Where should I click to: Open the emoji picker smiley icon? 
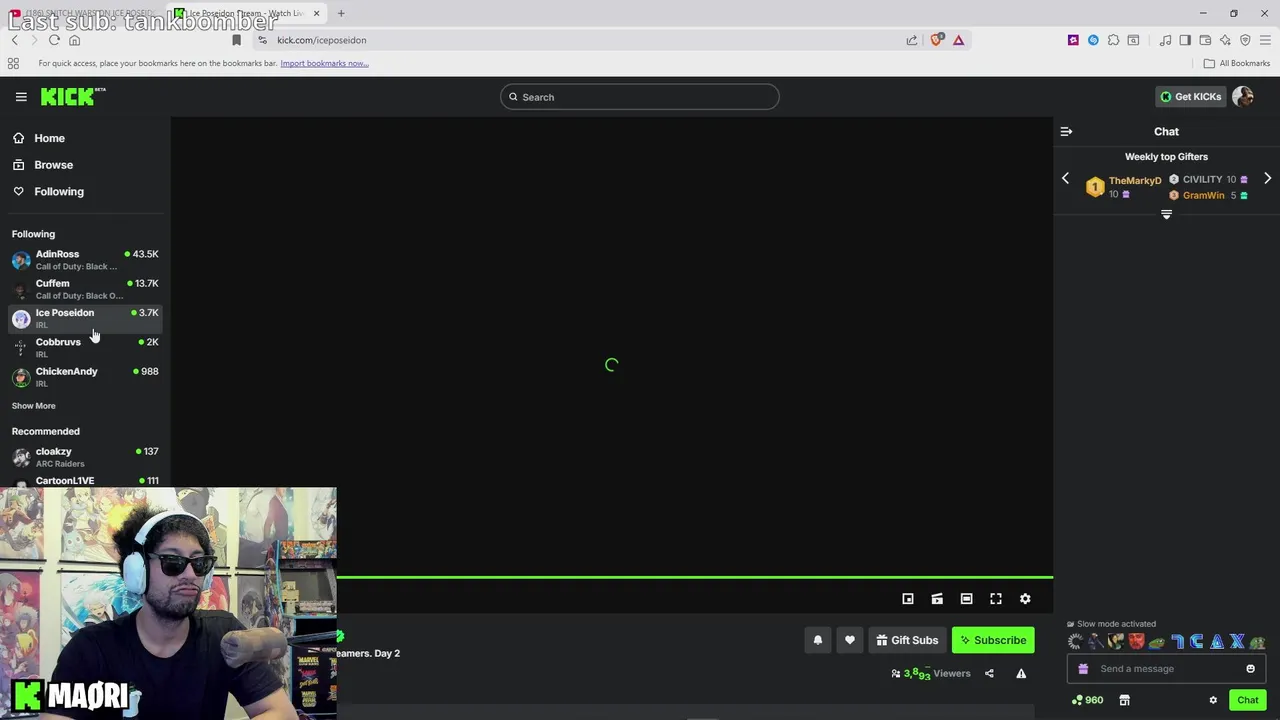coord(1250,669)
